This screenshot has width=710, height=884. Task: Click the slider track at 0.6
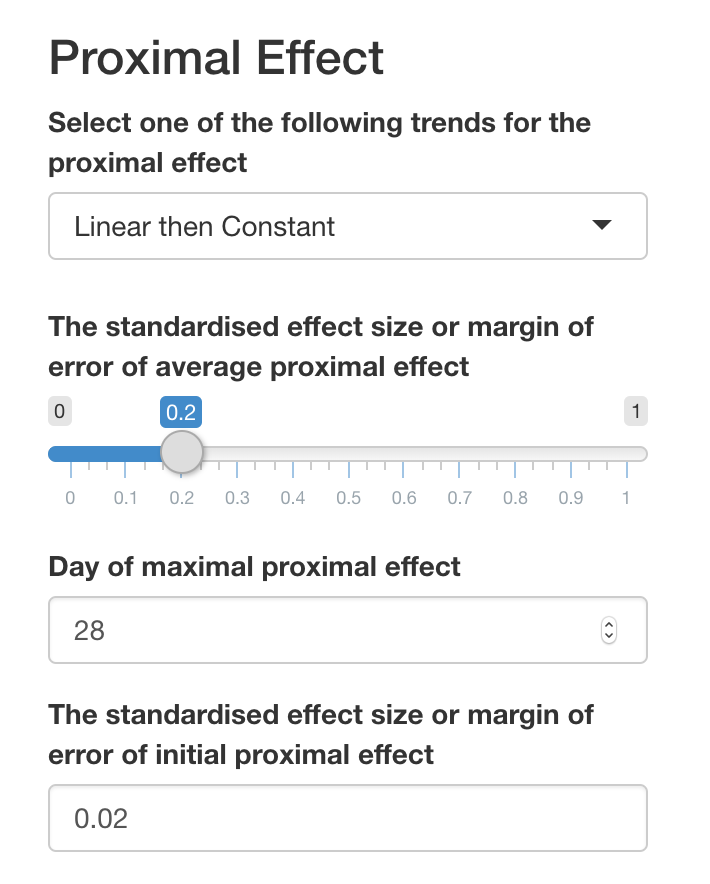tap(404, 454)
